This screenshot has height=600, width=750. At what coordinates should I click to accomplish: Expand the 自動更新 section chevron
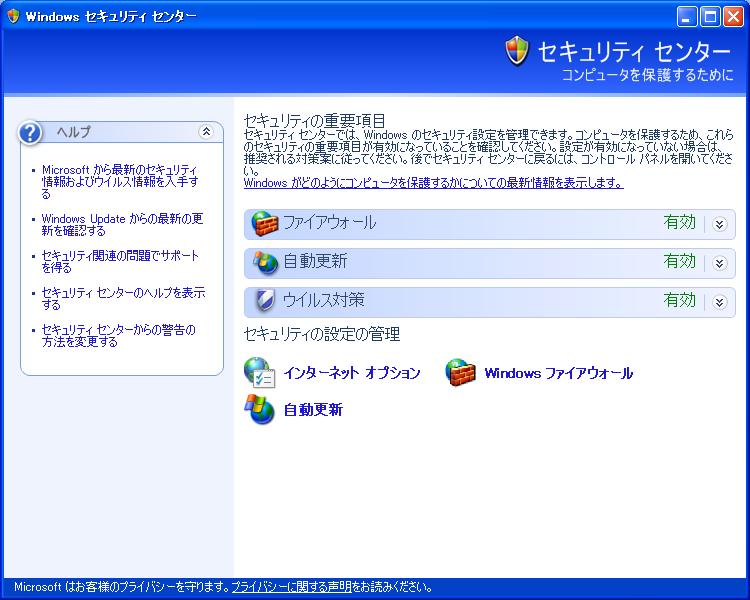coord(719,263)
